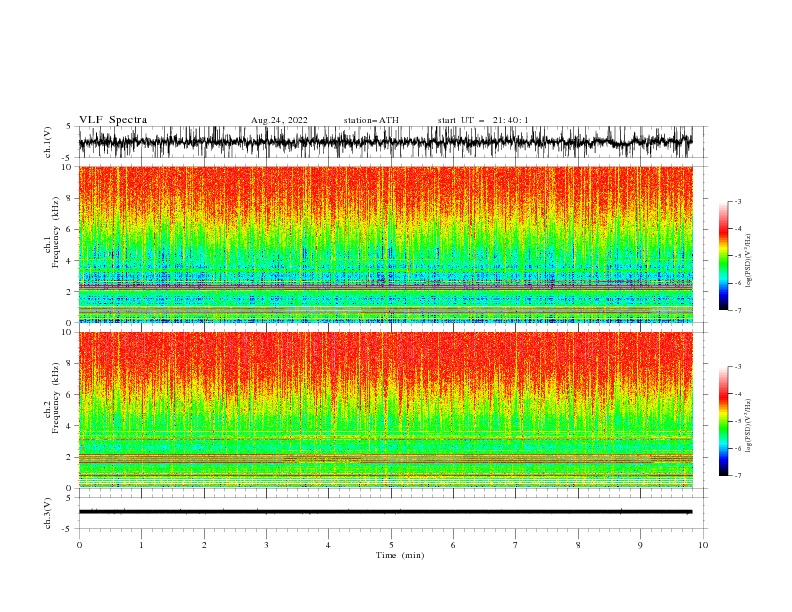Screen dimensions: 792x612
Task: Click tick "4" on the Time axis
Action: tap(329, 545)
